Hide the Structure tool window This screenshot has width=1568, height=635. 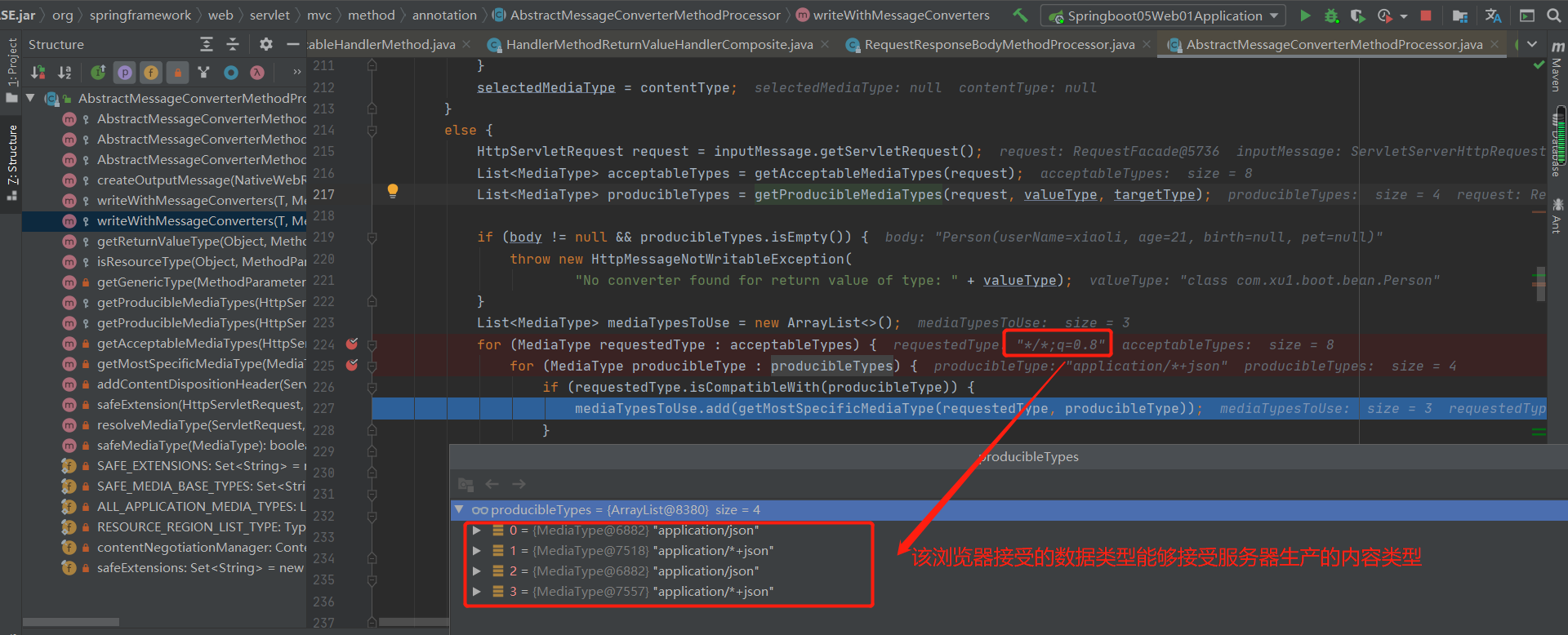[292, 44]
